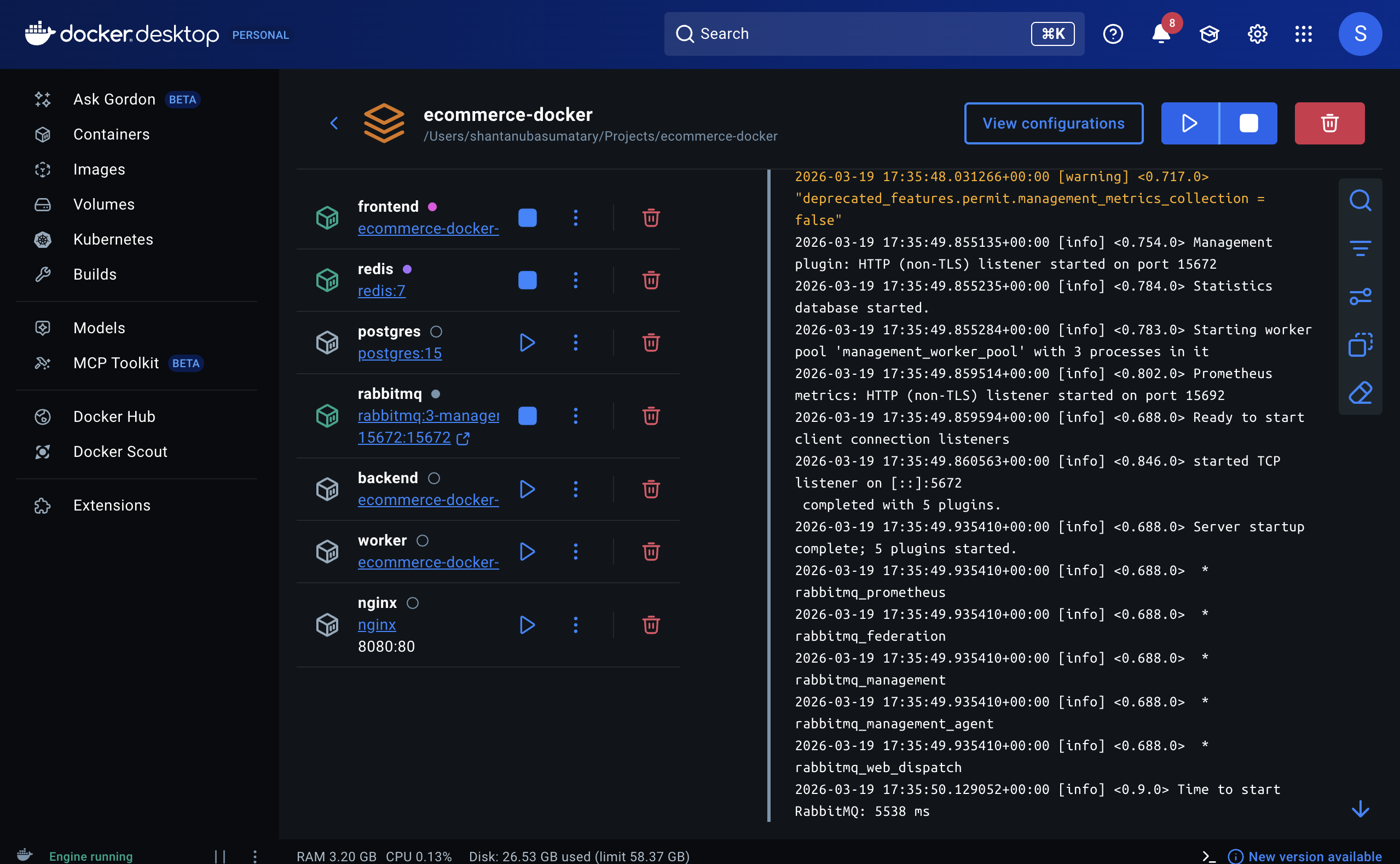Open Learning Center graduation cap icon
Viewport: 1400px width, 864px height.
click(x=1209, y=34)
